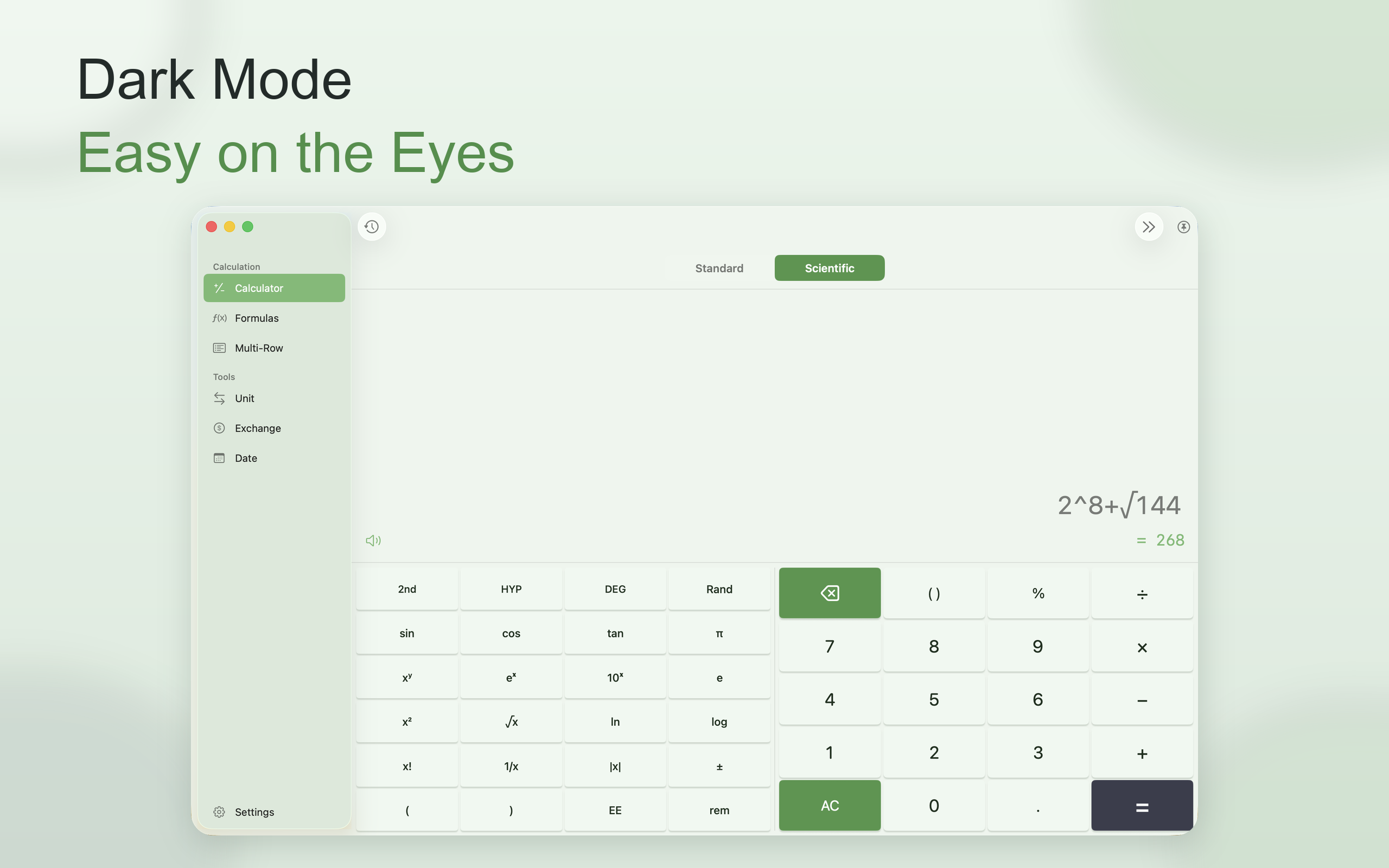The width and height of the screenshot is (1389, 868).
Task: Collapse panel with double chevron icon
Action: click(1149, 227)
